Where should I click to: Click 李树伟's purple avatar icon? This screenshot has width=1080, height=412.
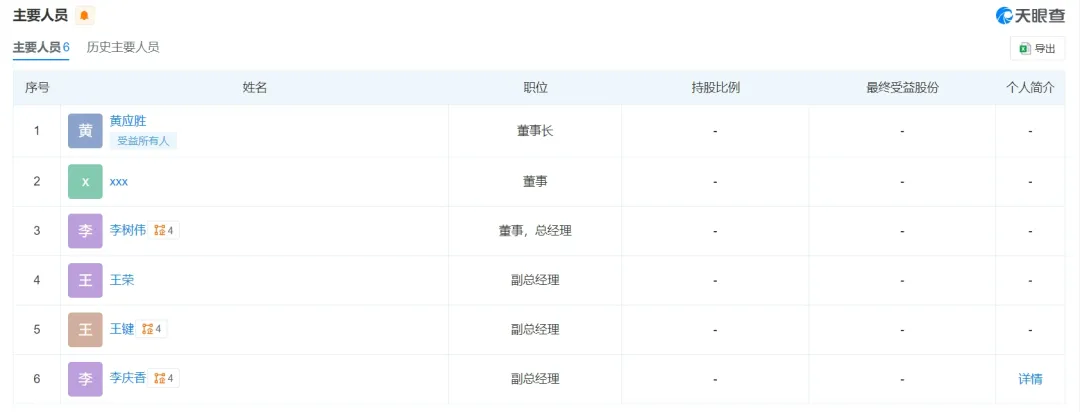point(85,231)
